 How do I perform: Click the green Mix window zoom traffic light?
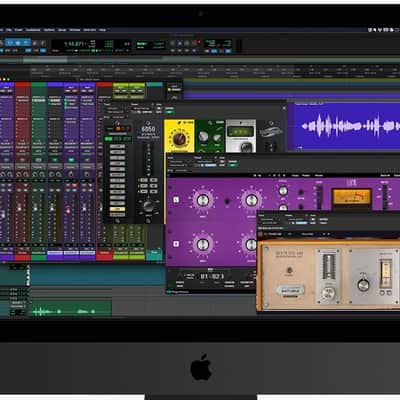click(8, 79)
